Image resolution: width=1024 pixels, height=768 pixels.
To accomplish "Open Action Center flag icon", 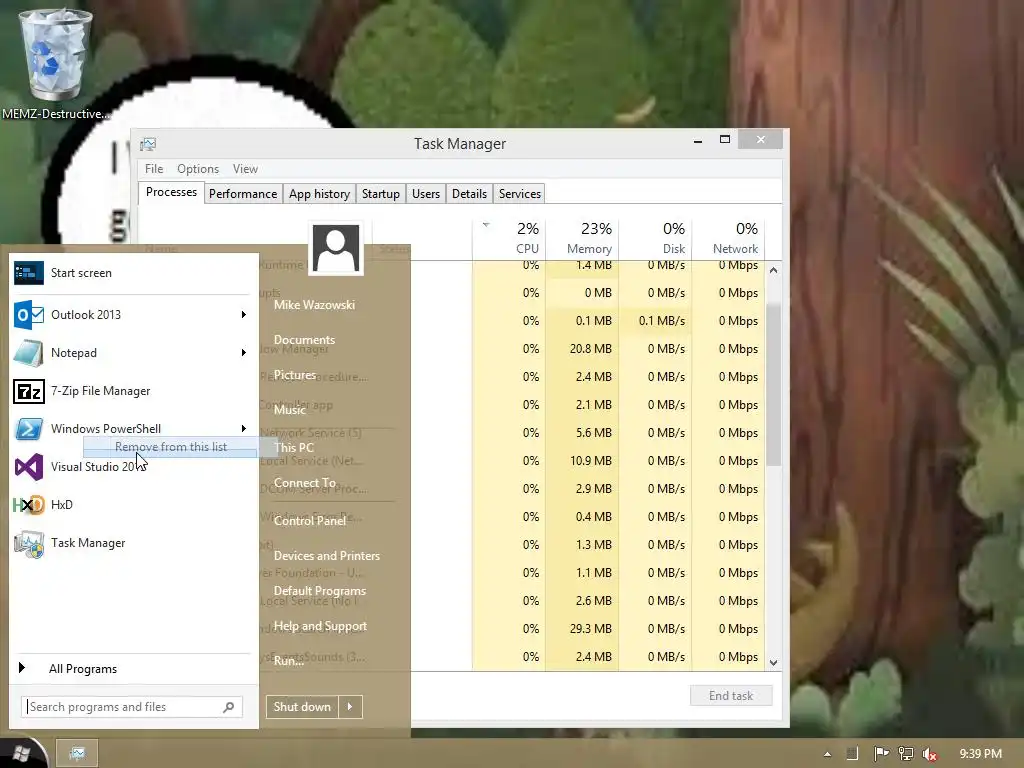I will coord(881,754).
